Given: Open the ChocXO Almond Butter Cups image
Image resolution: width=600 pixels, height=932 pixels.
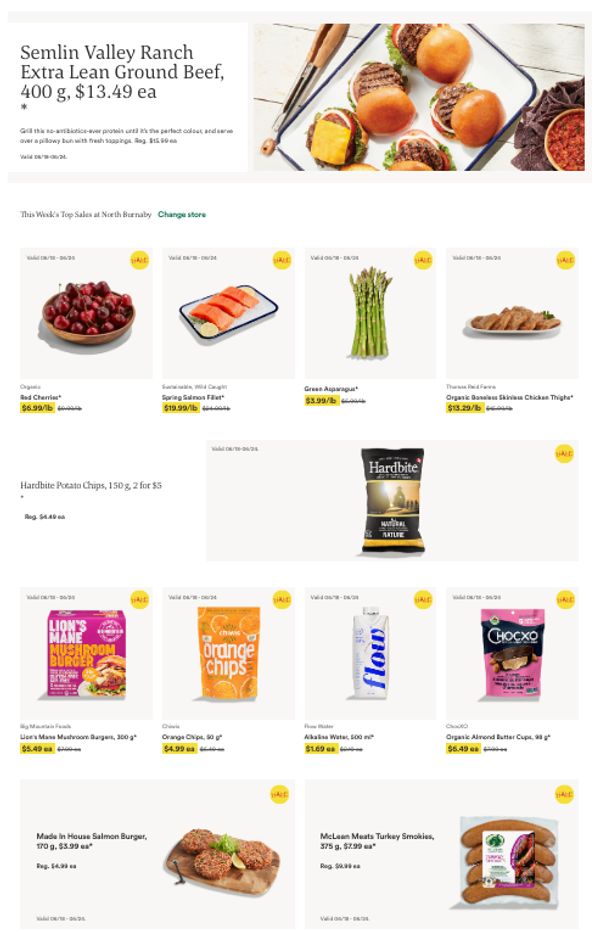Looking at the screenshot, I should (x=512, y=652).
